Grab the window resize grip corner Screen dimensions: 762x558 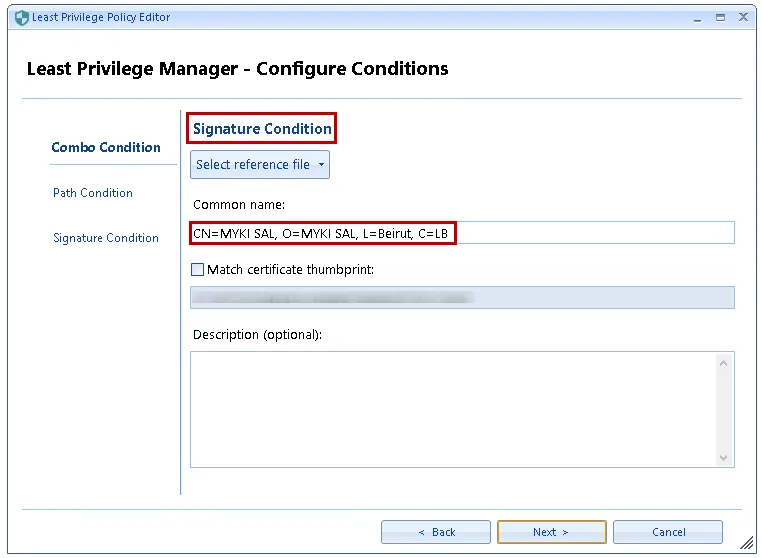tap(746, 543)
